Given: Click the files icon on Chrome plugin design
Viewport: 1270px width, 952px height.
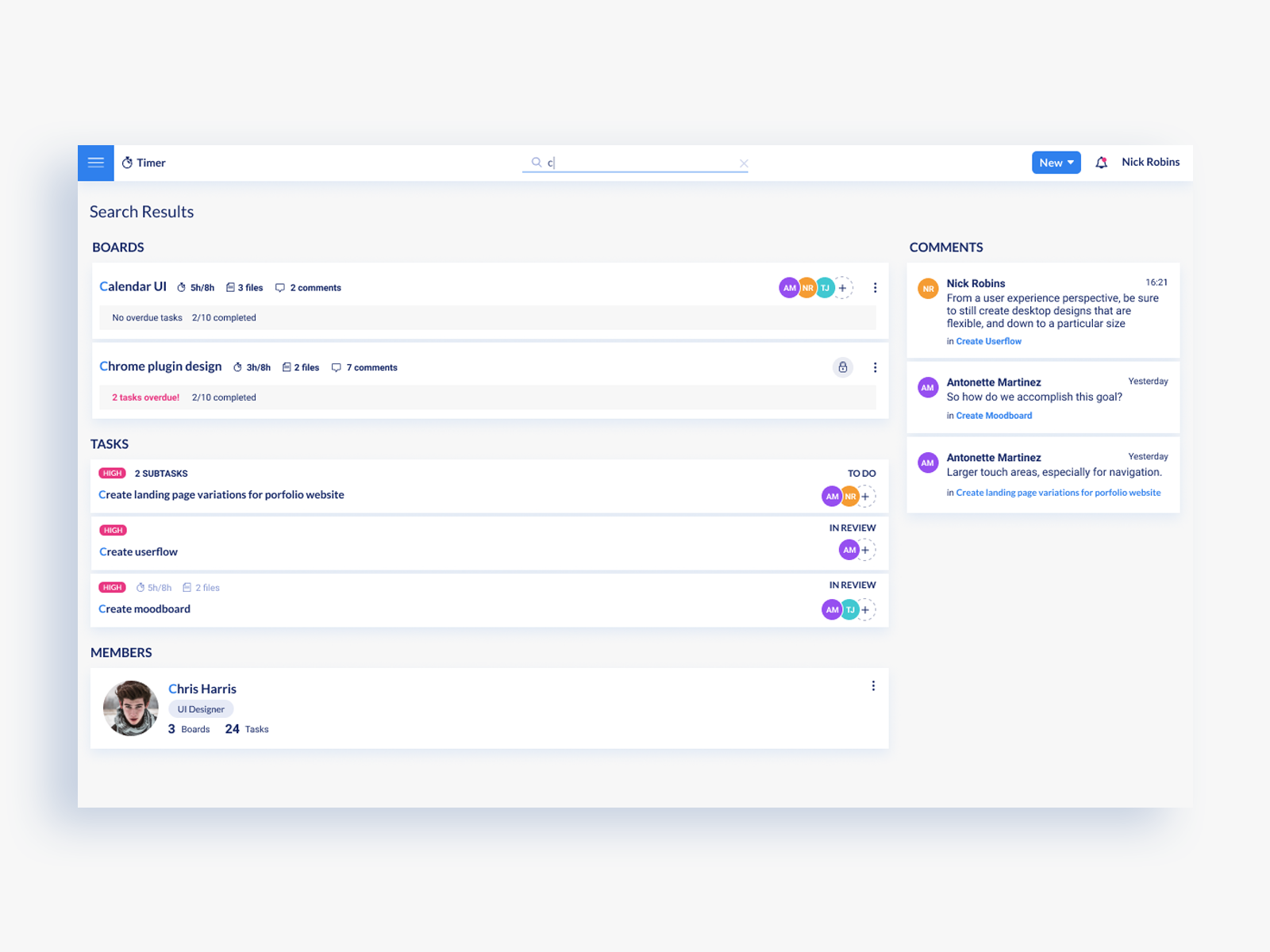Looking at the screenshot, I should coord(287,367).
